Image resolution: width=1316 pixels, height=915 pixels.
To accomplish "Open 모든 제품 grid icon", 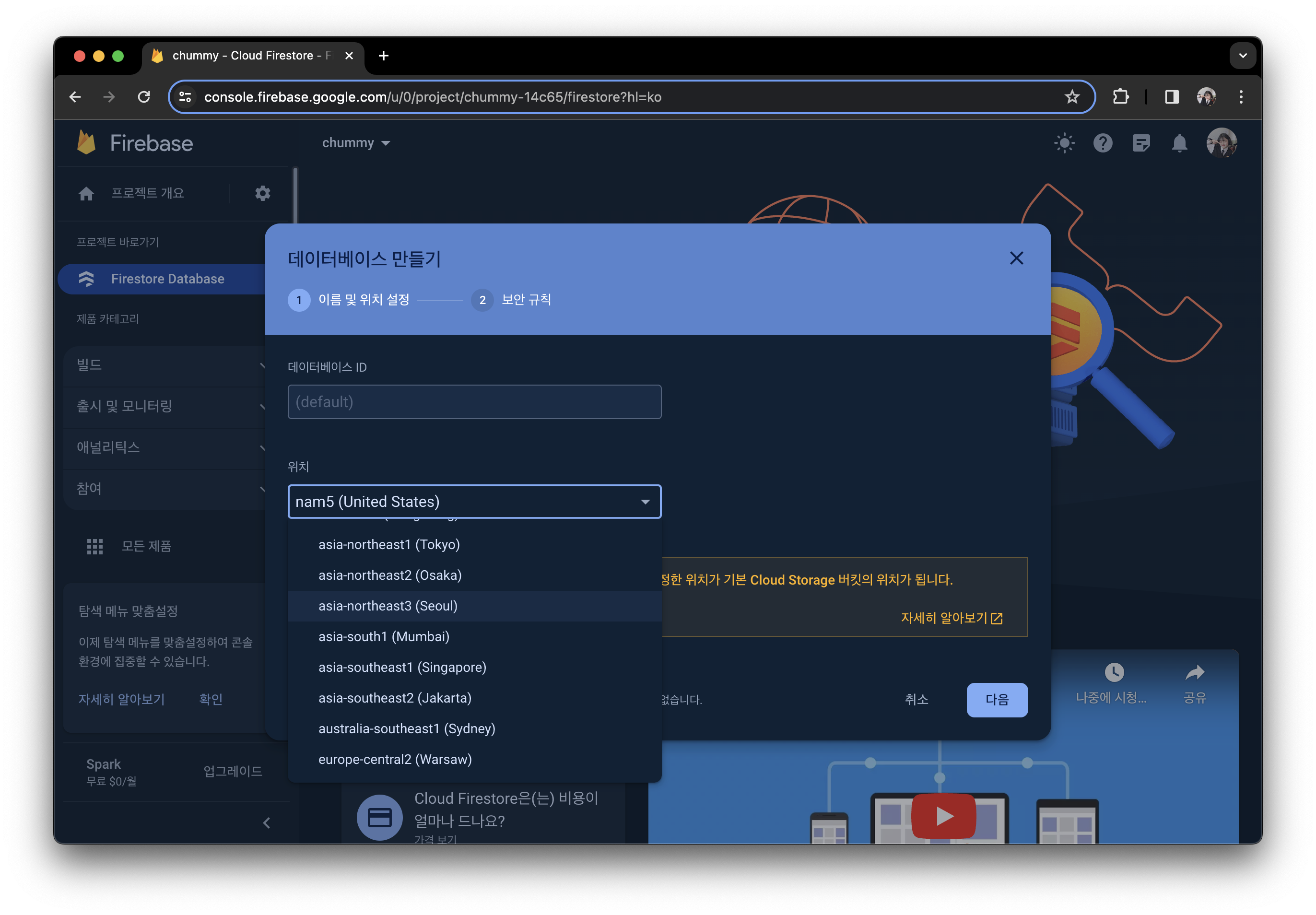I will [x=94, y=546].
